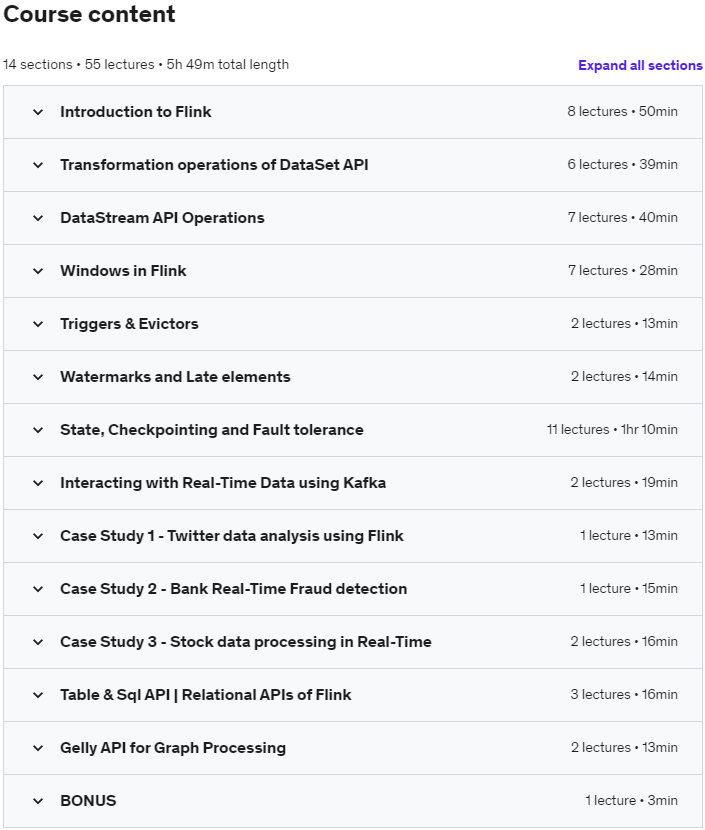Open the Case Study 1 Twitter data analysis section
705x830 pixels.
click(231, 536)
